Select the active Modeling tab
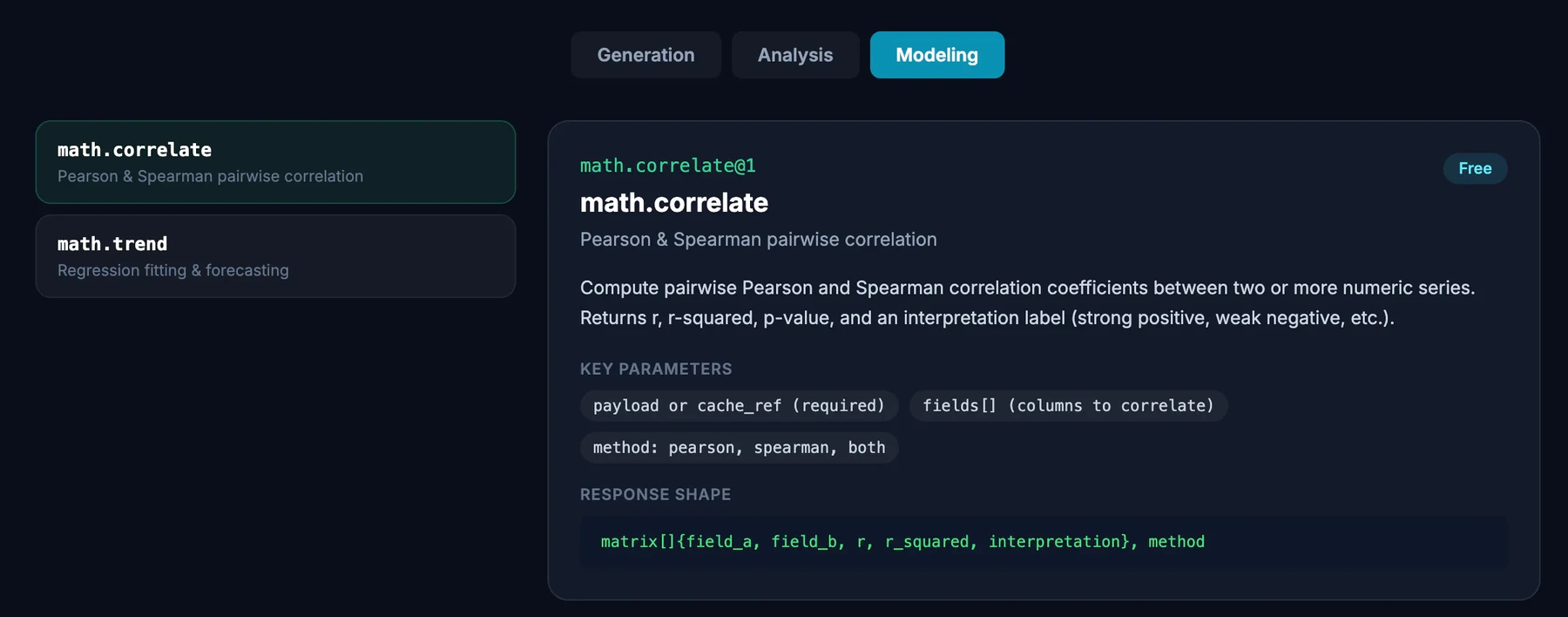Viewport: 1568px width, 617px height. [937, 55]
